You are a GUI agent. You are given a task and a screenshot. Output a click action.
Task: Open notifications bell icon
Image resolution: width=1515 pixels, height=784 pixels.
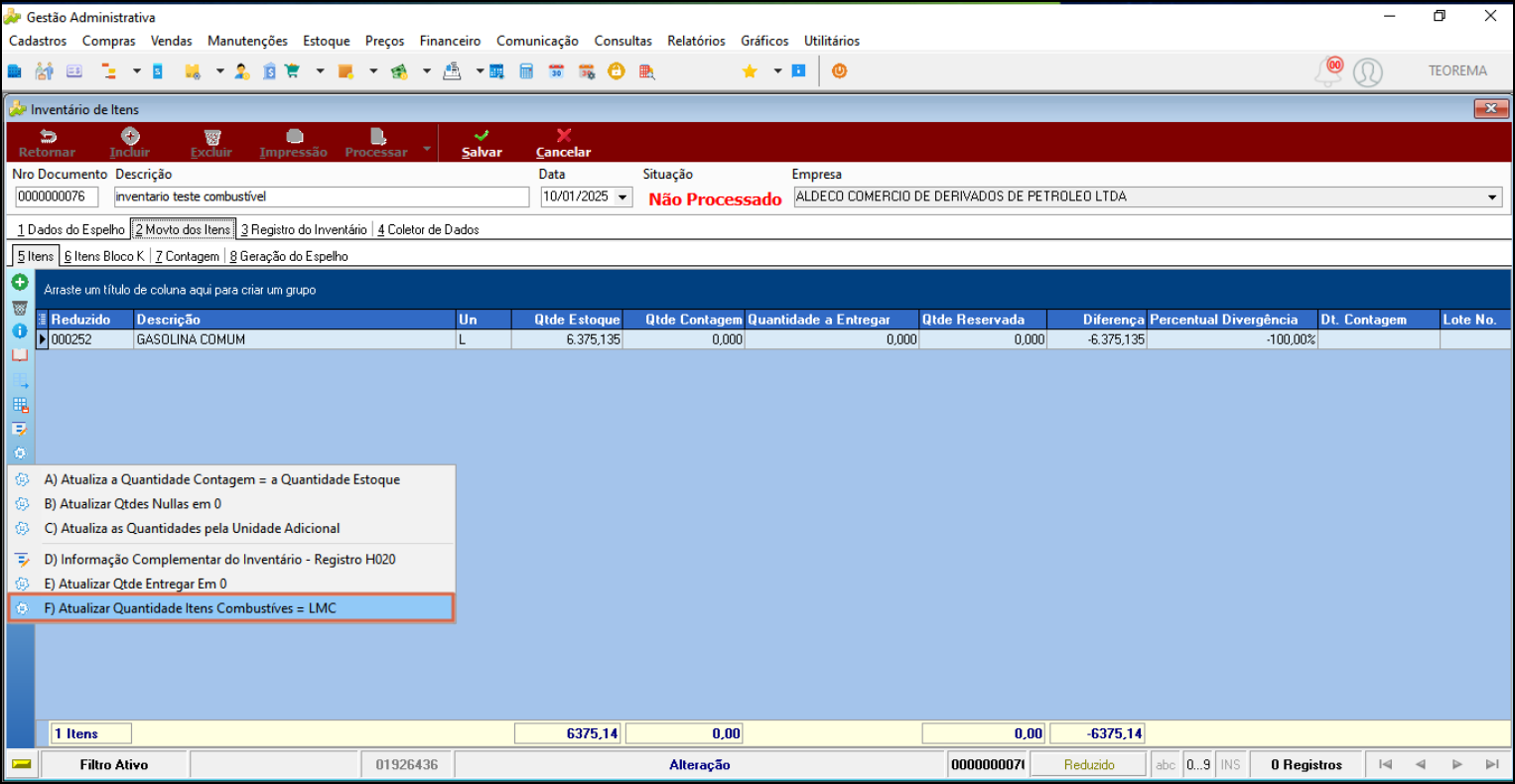tap(1329, 71)
